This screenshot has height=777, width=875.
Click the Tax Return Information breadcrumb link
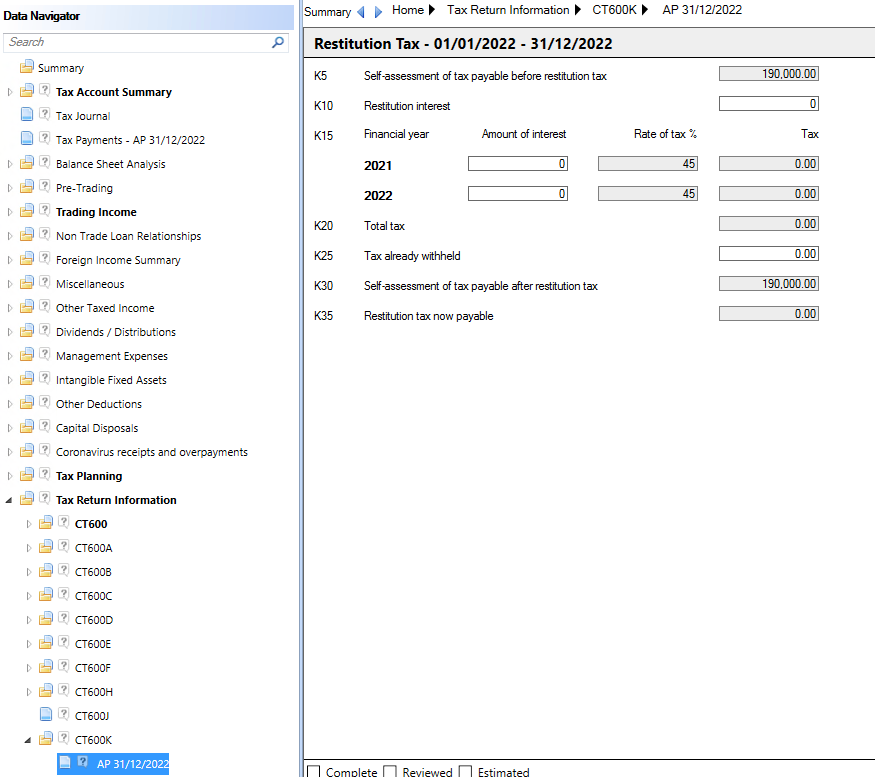508,10
